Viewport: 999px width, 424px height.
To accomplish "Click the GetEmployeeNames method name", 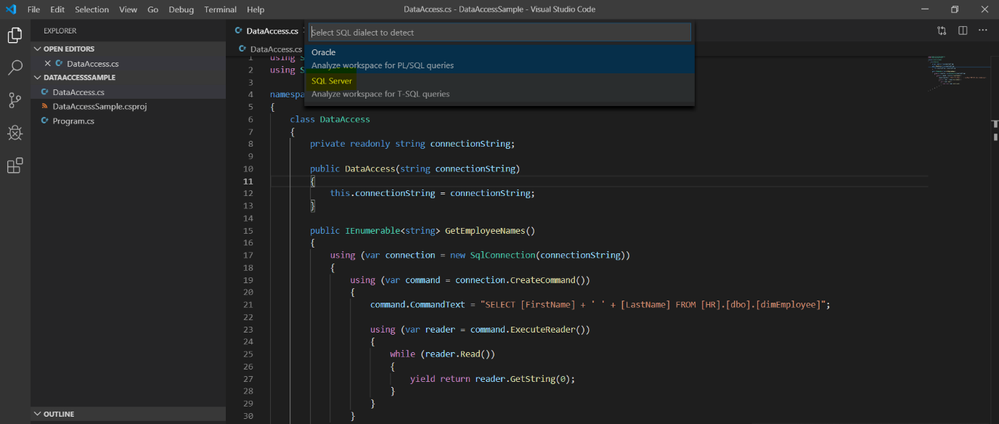I will [x=486, y=230].
